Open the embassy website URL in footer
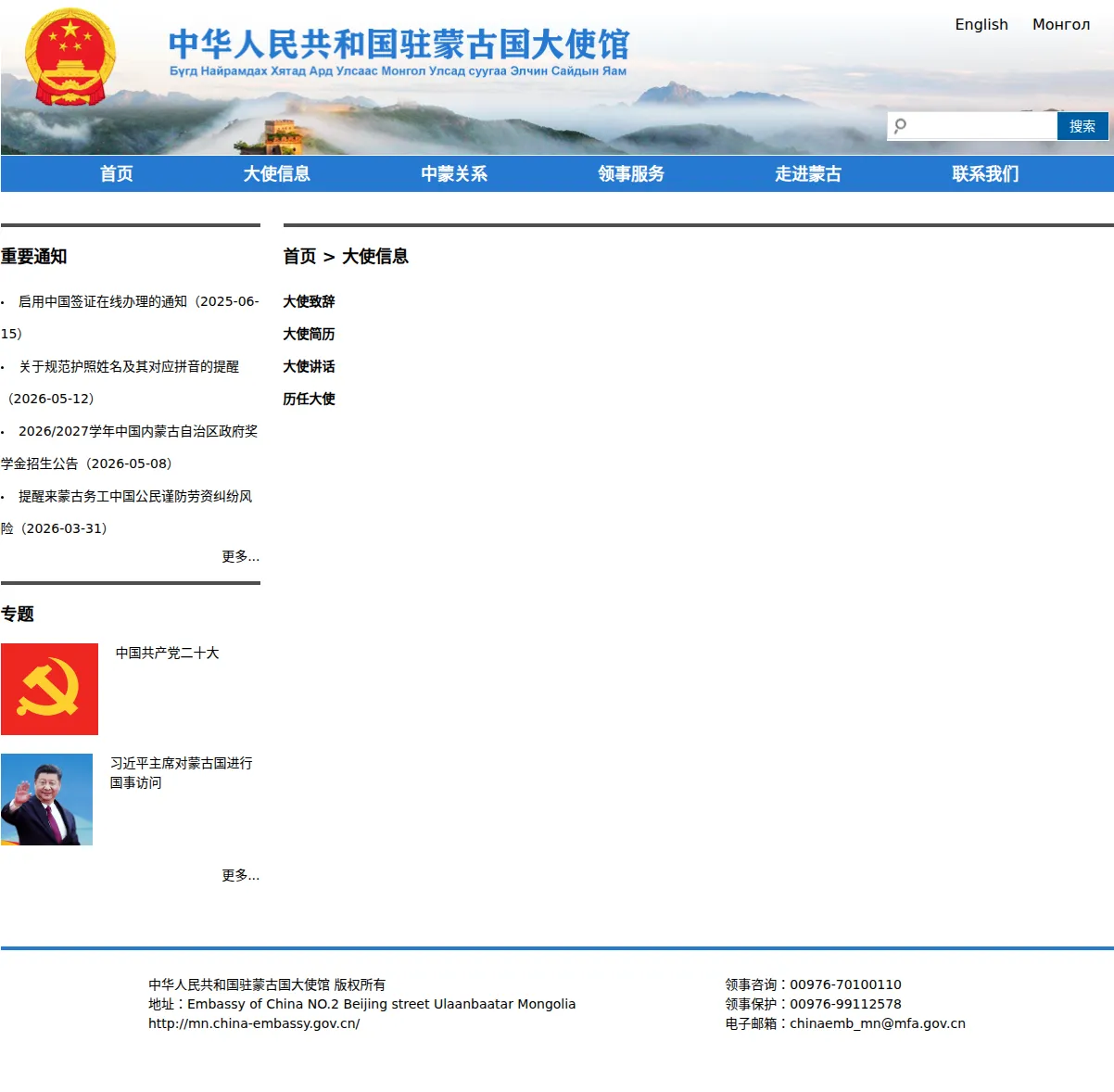Viewport: 1114px width, 1092px height. [x=254, y=1023]
